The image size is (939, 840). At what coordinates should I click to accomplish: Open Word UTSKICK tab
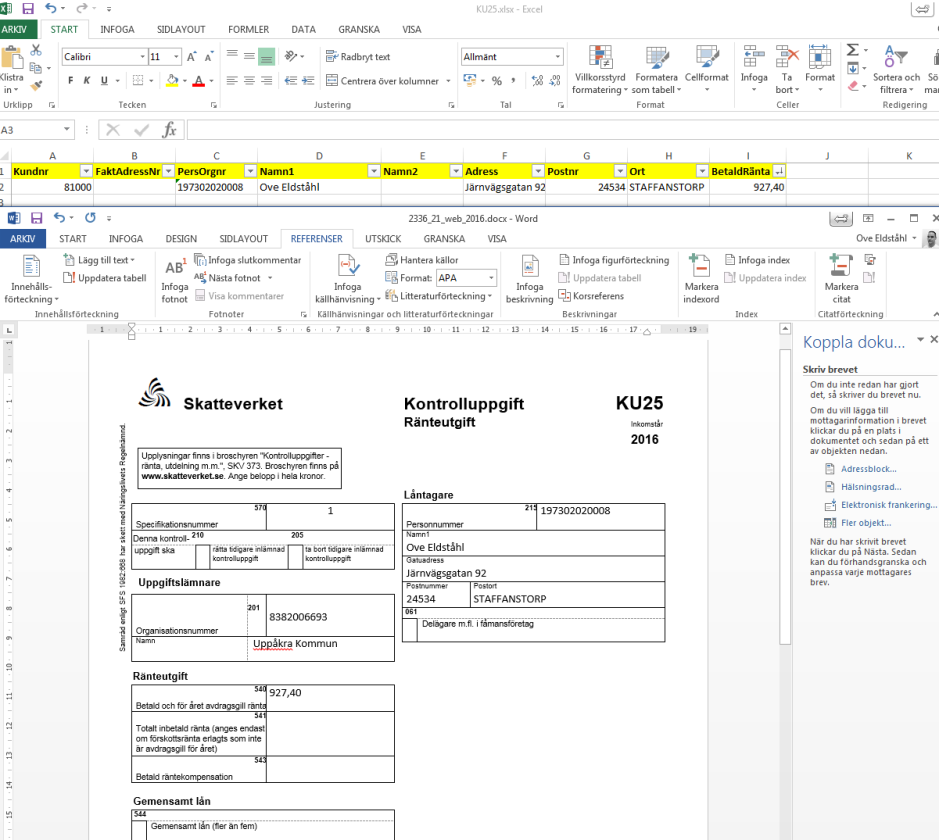(383, 239)
